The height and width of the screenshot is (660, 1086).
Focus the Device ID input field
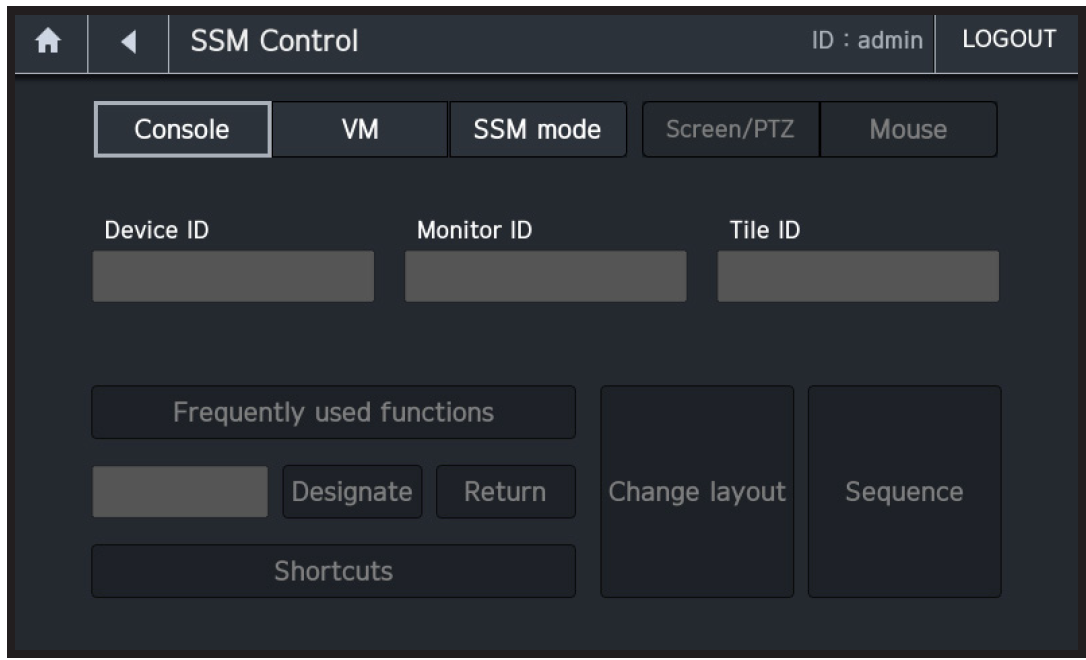[233, 276]
